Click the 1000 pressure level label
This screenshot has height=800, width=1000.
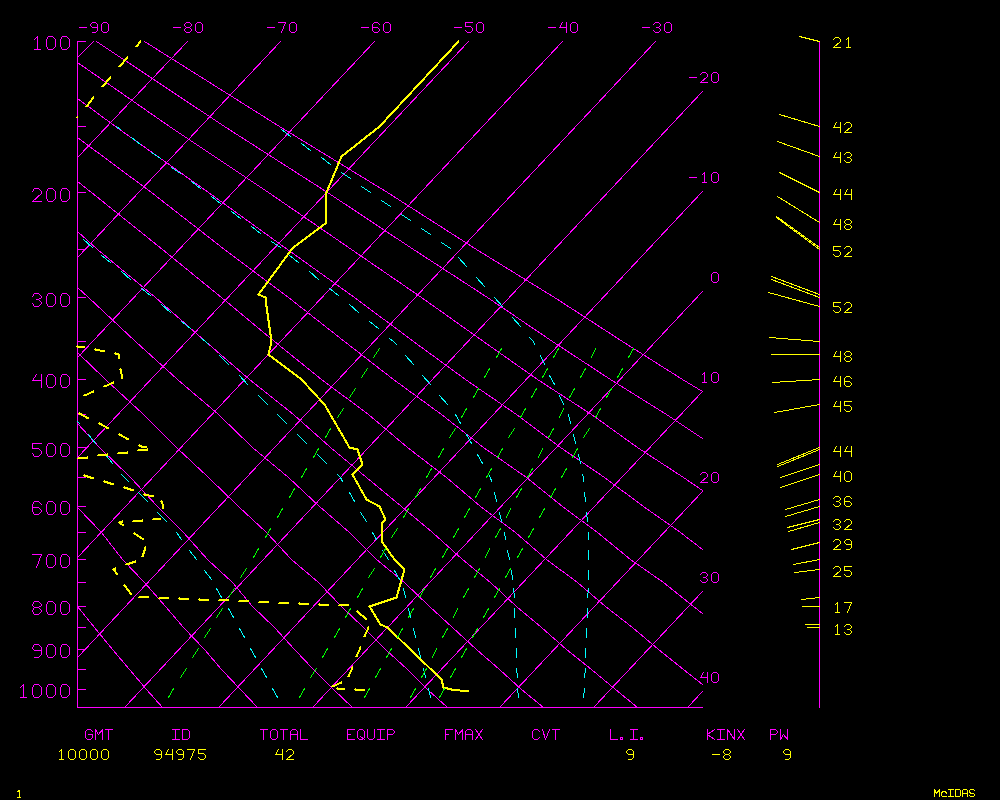click(x=46, y=691)
